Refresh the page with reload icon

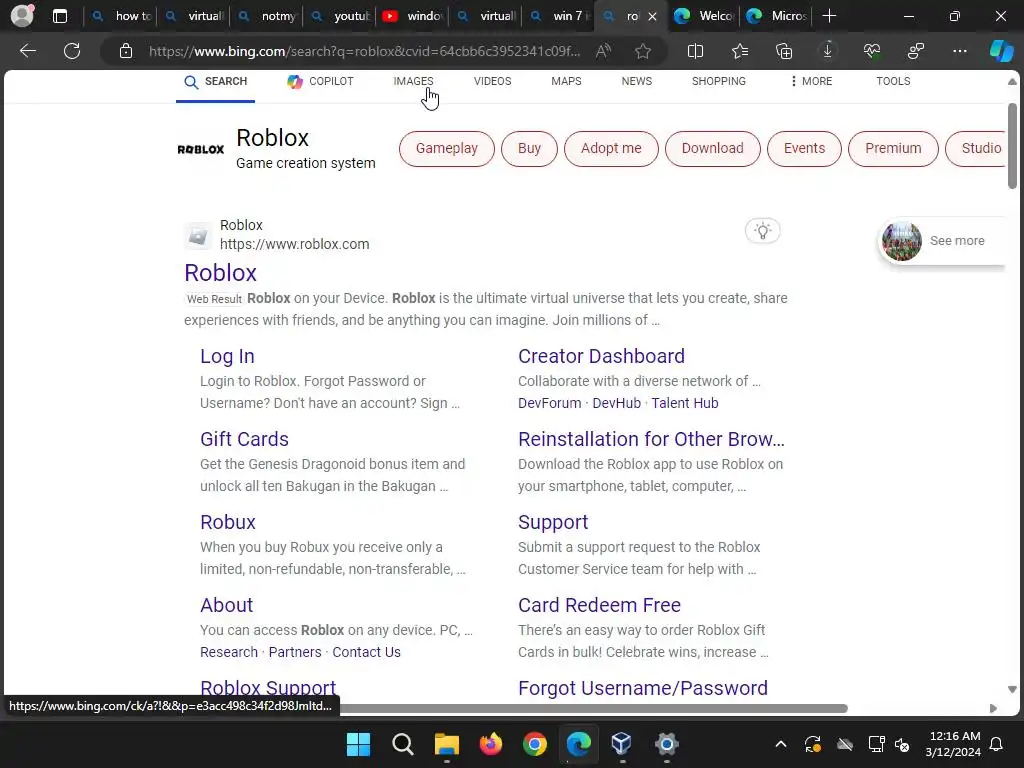[x=72, y=51]
